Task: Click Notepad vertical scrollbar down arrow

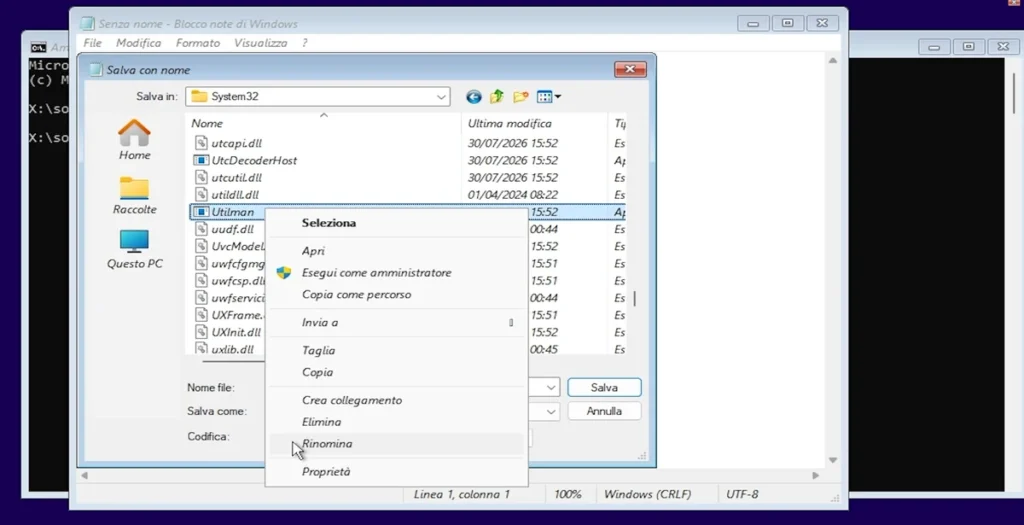Action: 833,460
